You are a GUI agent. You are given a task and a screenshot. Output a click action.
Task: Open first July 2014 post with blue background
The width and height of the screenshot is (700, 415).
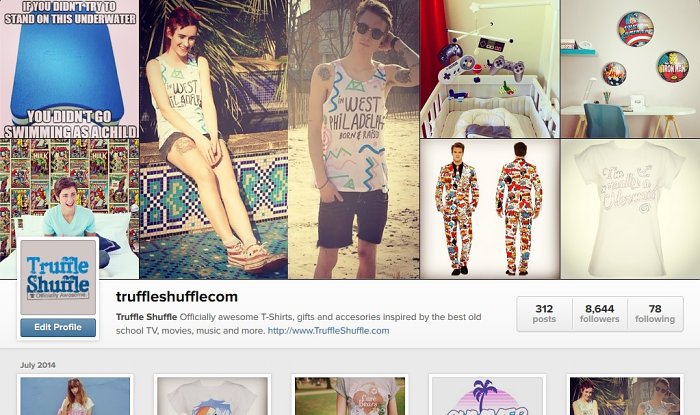[75, 395]
